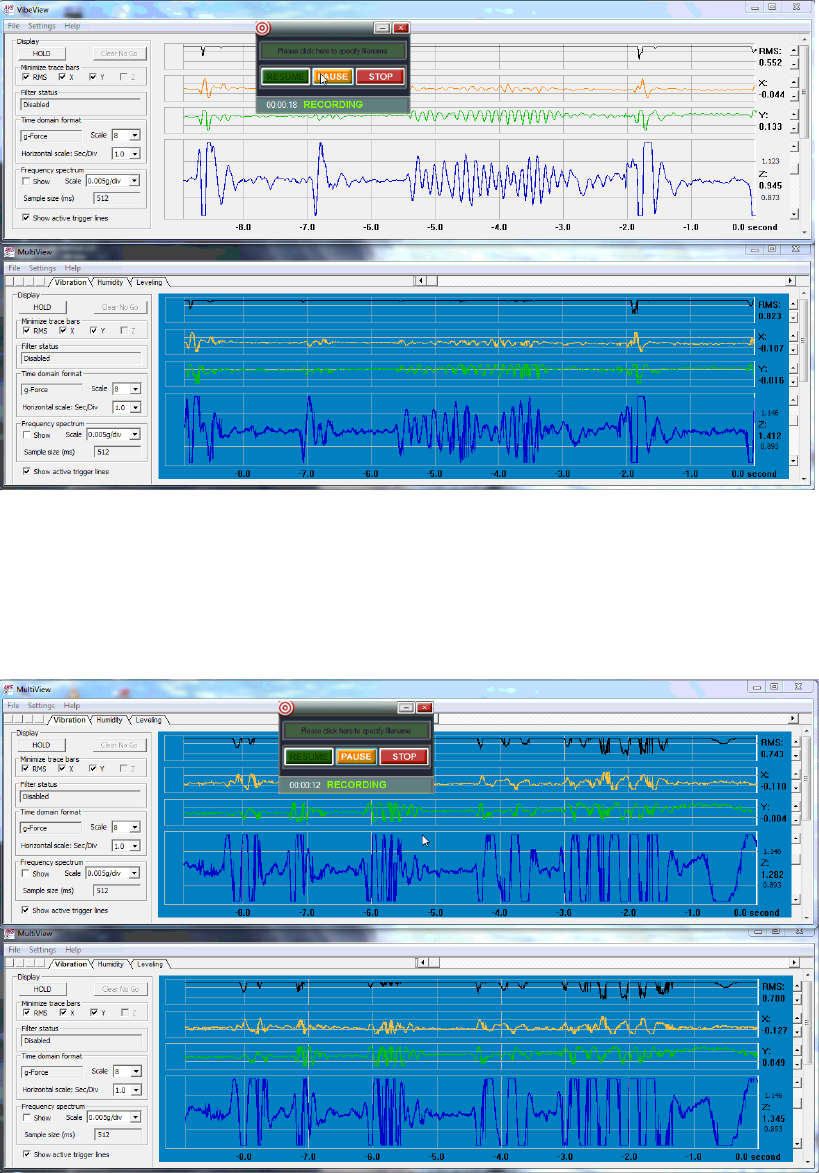Switch to Leveling tab in bottom MultiView
The width and height of the screenshot is (819, 1173).
click(150, 964)
